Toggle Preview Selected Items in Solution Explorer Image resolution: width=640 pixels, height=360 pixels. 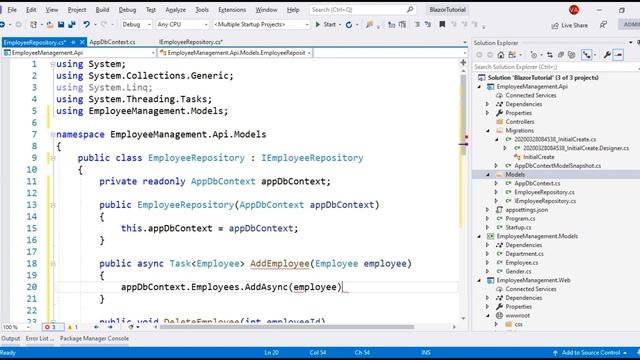click(618, 55)
